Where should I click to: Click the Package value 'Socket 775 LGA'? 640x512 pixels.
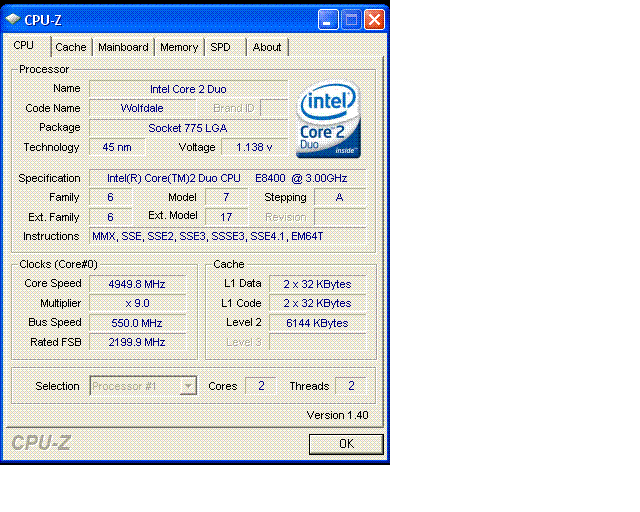pos(188,128)
